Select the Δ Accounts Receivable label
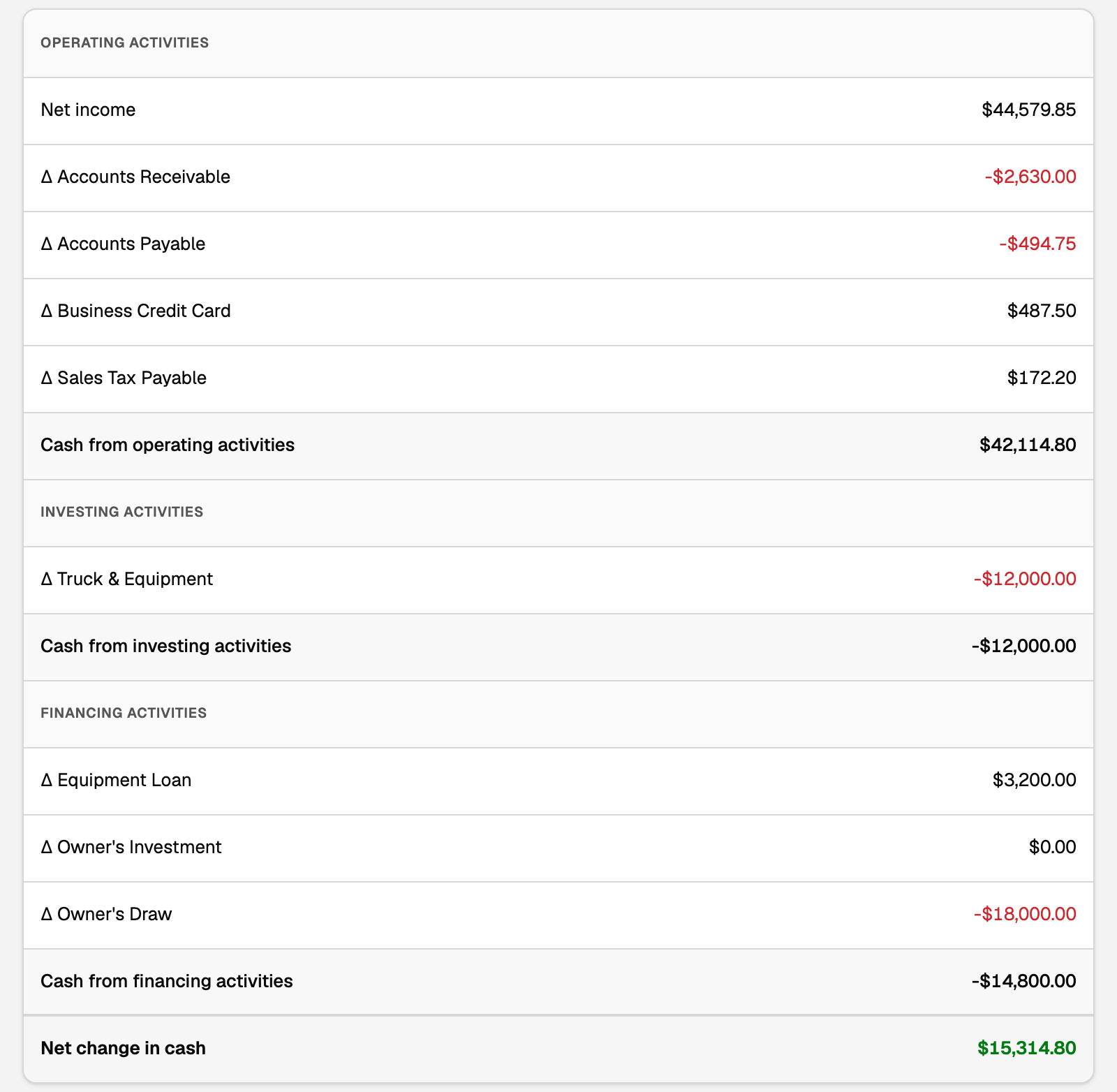Image resolution: width=1117 pixels, height=1092 pixels. (x=135, y=177)
